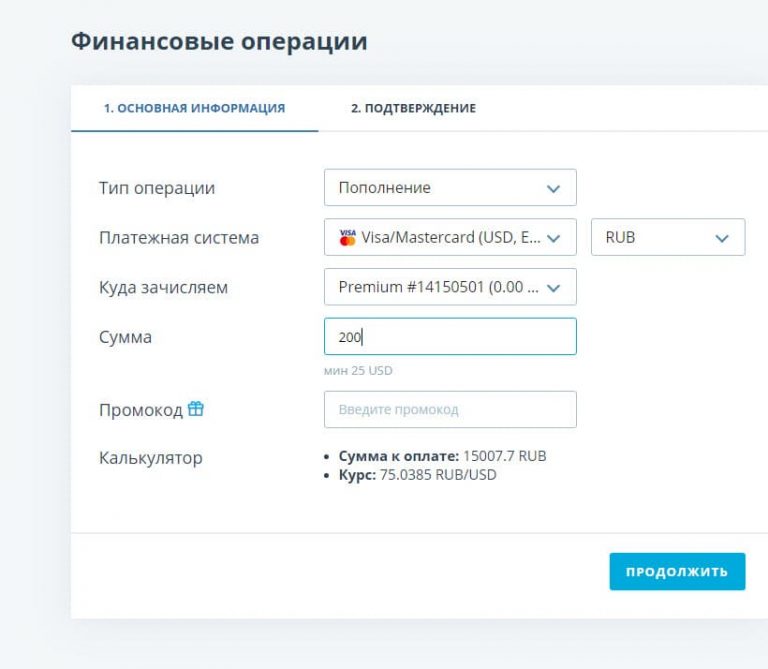Click the Финансовые операции page heading

click(x=219, y=42)
